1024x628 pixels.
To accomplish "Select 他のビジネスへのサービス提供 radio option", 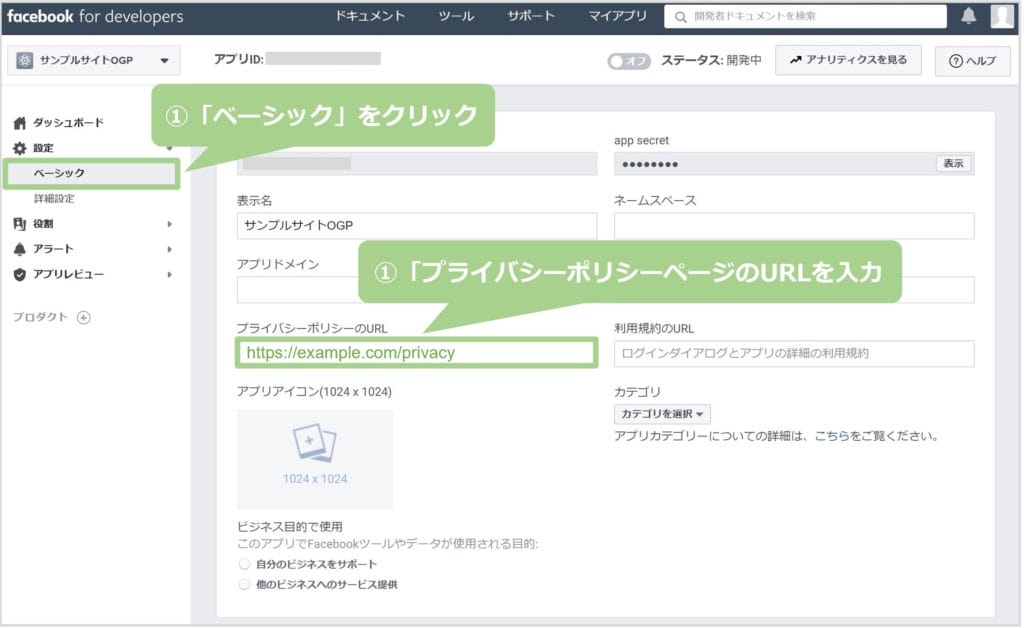I will tap(244, 585).
